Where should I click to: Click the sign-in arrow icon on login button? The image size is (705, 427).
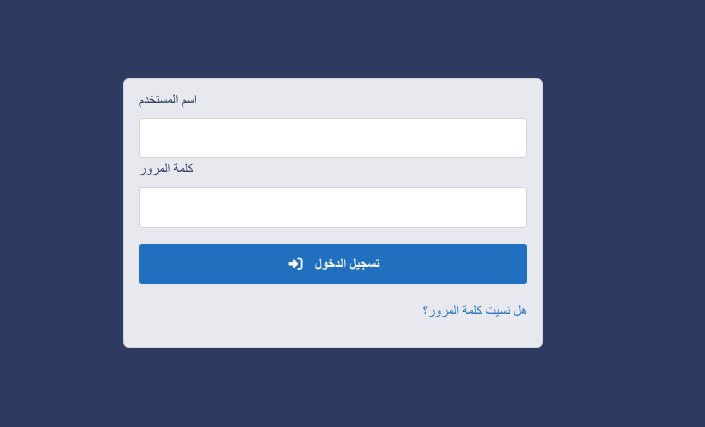(x=295, y=264)
